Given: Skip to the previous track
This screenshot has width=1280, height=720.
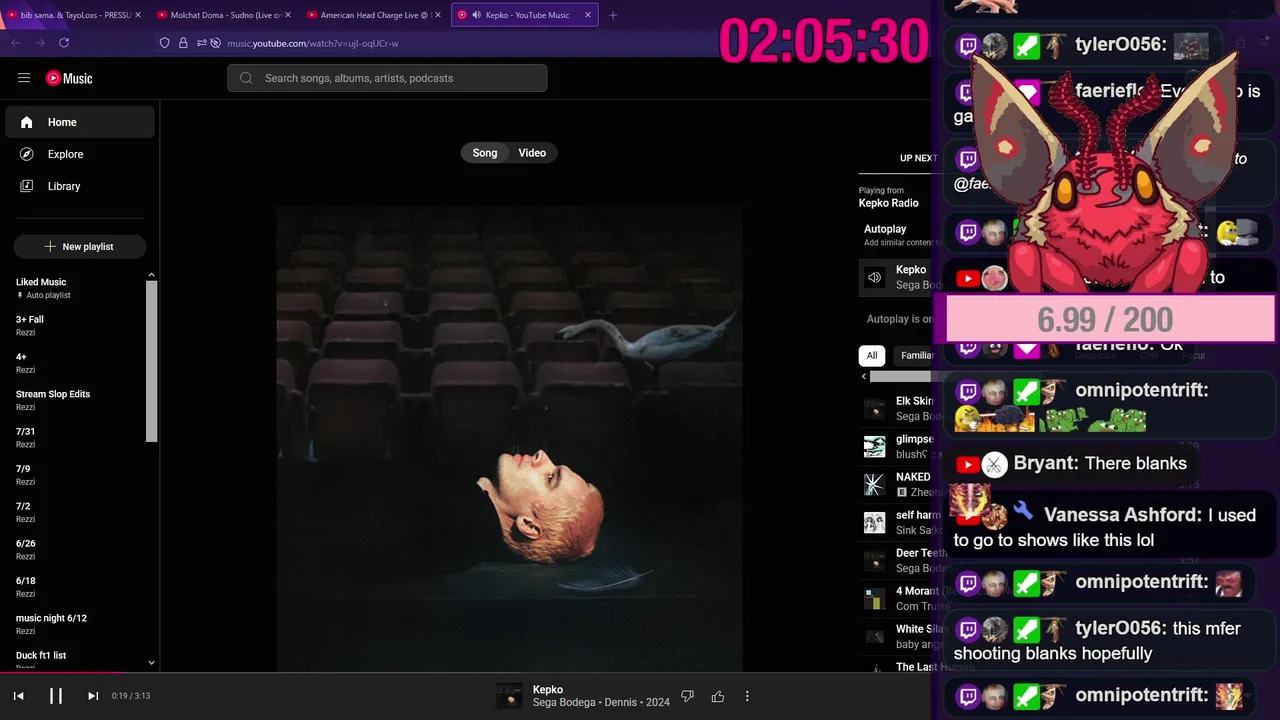Looking at the screenshot, I should pyautogui.click(x=18, y=696).
